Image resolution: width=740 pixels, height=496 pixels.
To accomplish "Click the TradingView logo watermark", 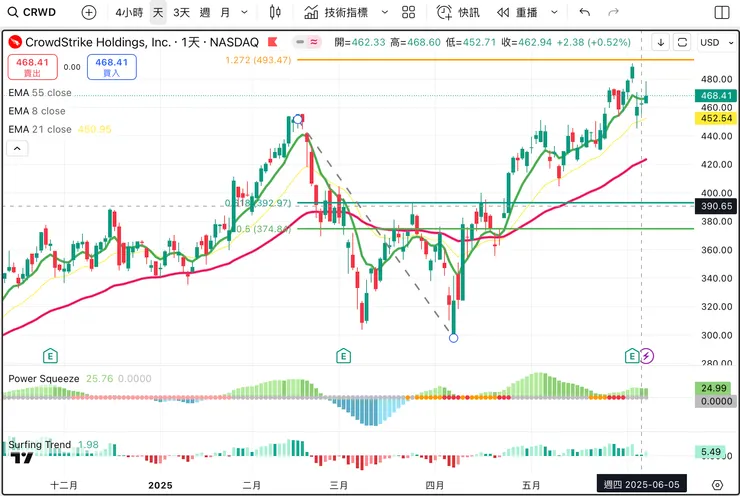I will tap(22, 458).
